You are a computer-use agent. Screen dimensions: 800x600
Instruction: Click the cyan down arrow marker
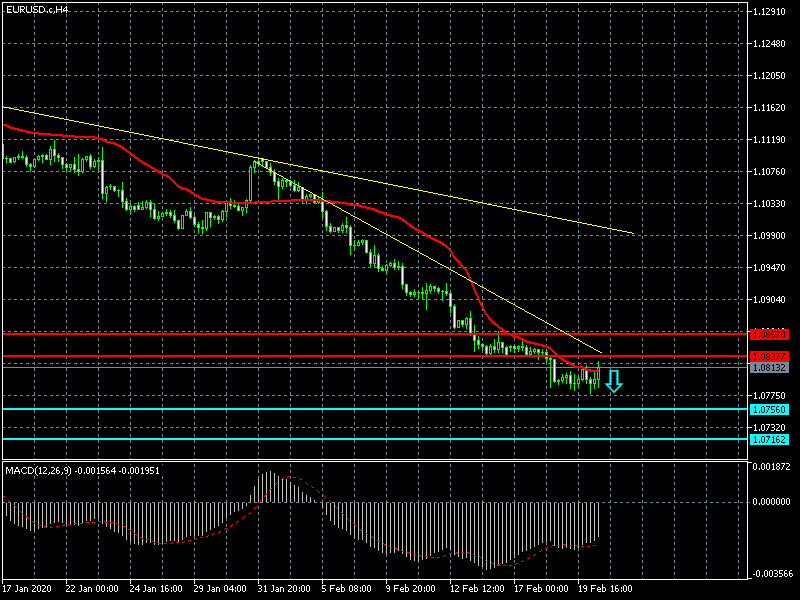[x=614, y=380]
